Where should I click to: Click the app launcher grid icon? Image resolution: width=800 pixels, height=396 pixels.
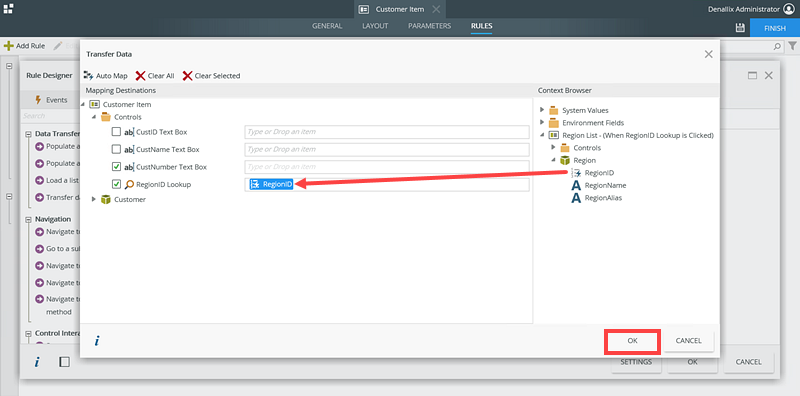[9, 9]
